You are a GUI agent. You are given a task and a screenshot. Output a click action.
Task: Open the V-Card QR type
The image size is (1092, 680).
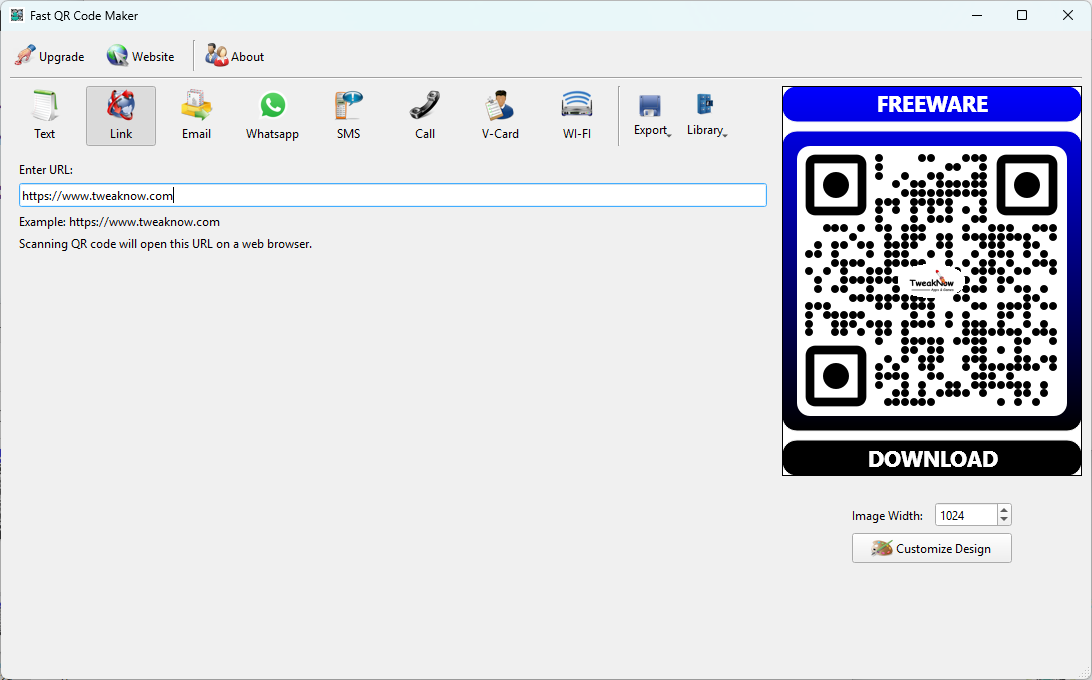[500, 116]
